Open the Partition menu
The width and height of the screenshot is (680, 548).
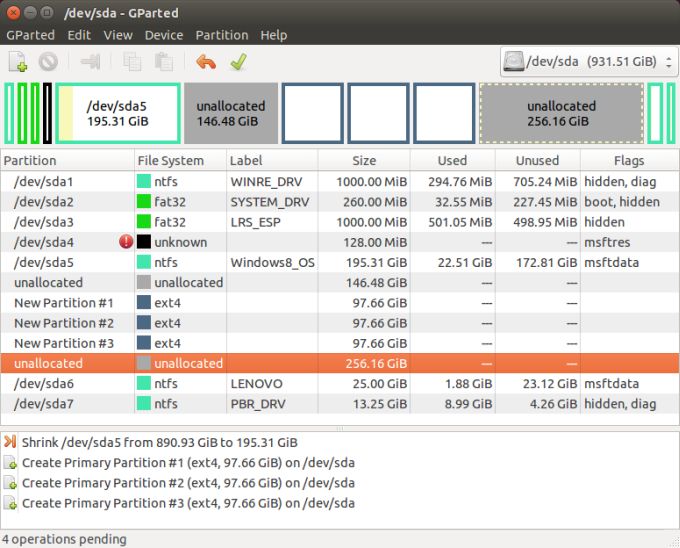point(222,35)
